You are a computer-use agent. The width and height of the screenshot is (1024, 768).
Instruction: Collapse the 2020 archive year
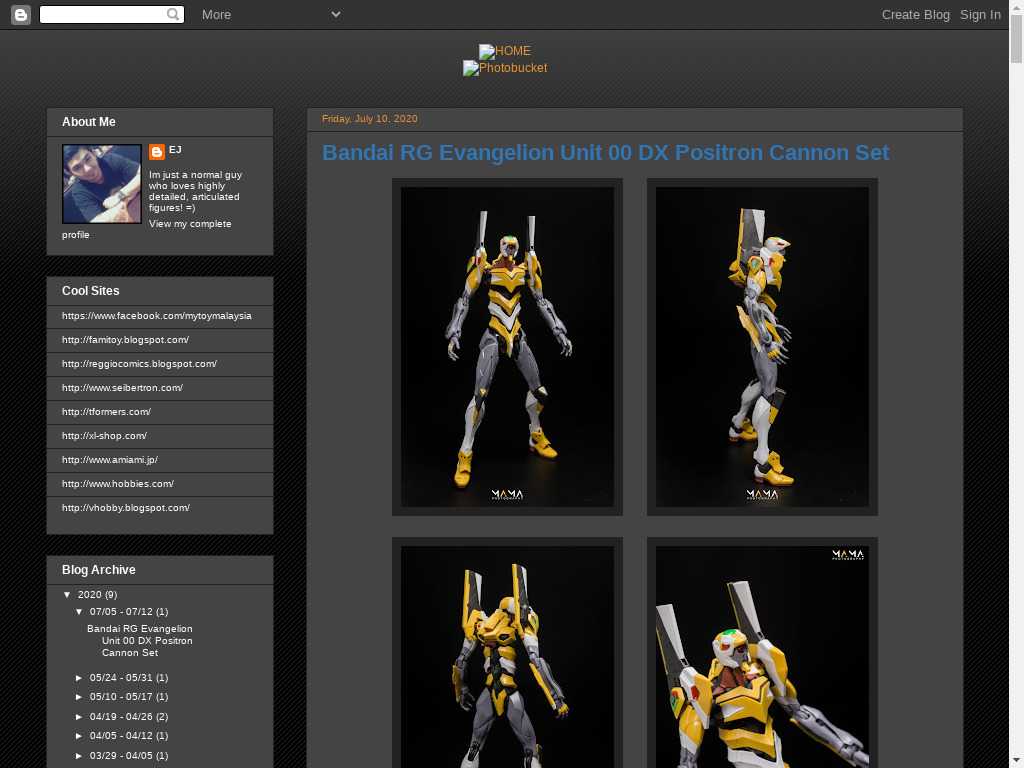click(67, 595)
